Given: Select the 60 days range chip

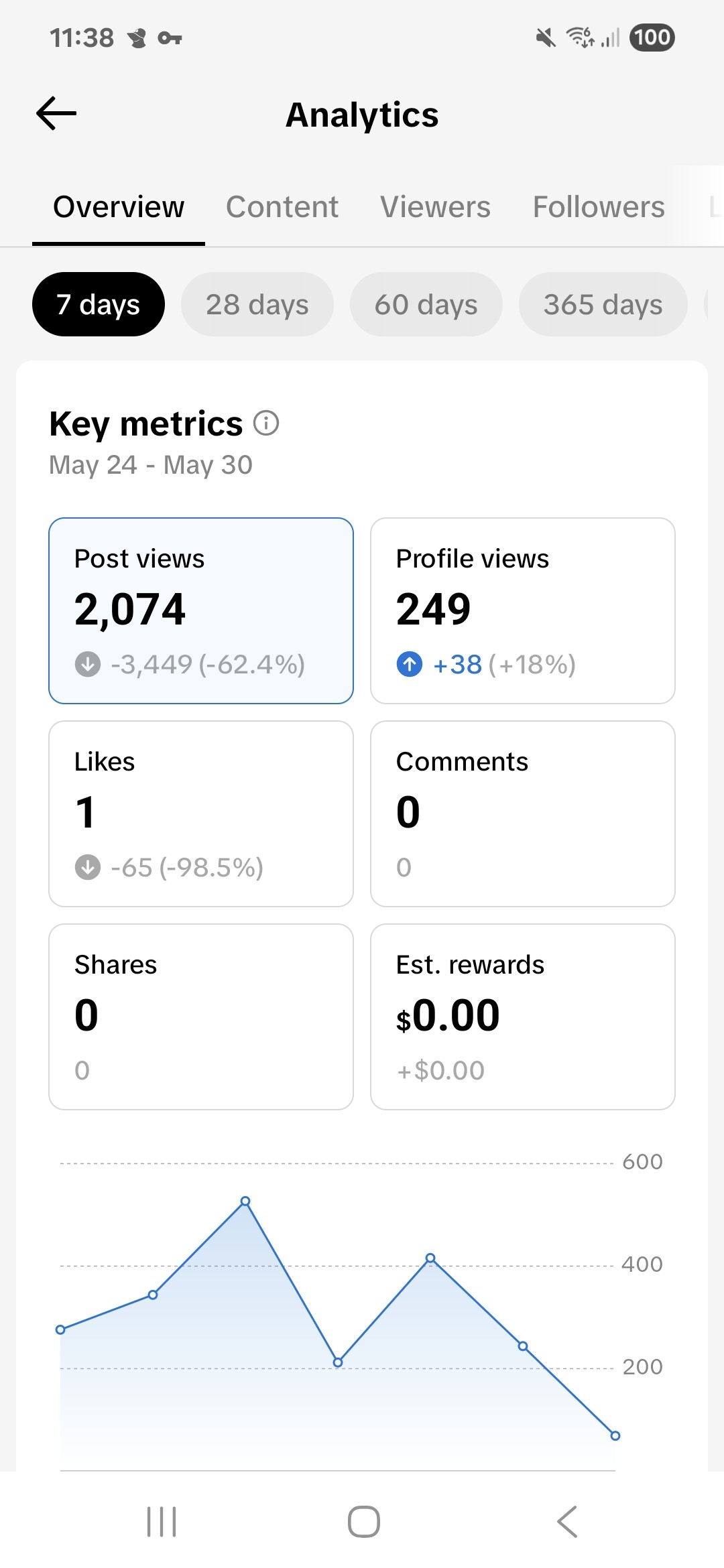Looking at the screenshot, I should [x=426, y=304].
